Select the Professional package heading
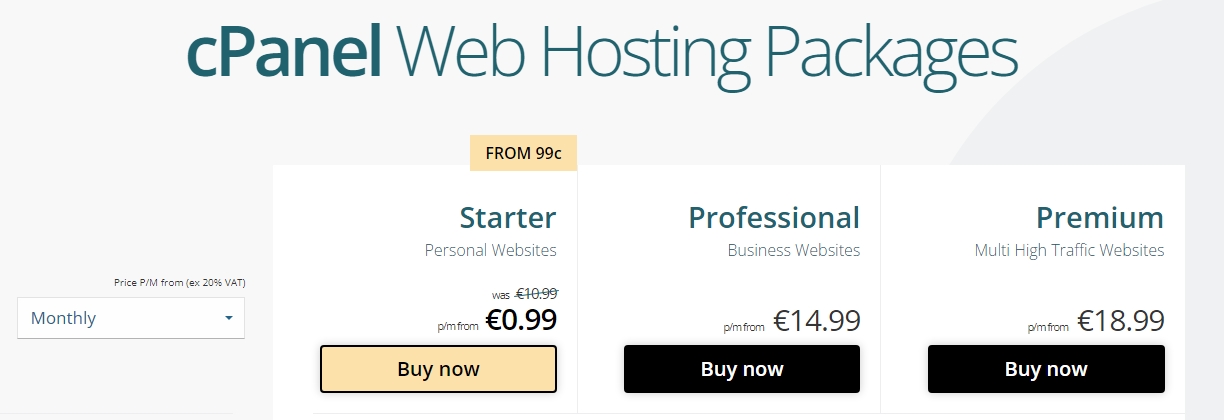 coord(774,217)
